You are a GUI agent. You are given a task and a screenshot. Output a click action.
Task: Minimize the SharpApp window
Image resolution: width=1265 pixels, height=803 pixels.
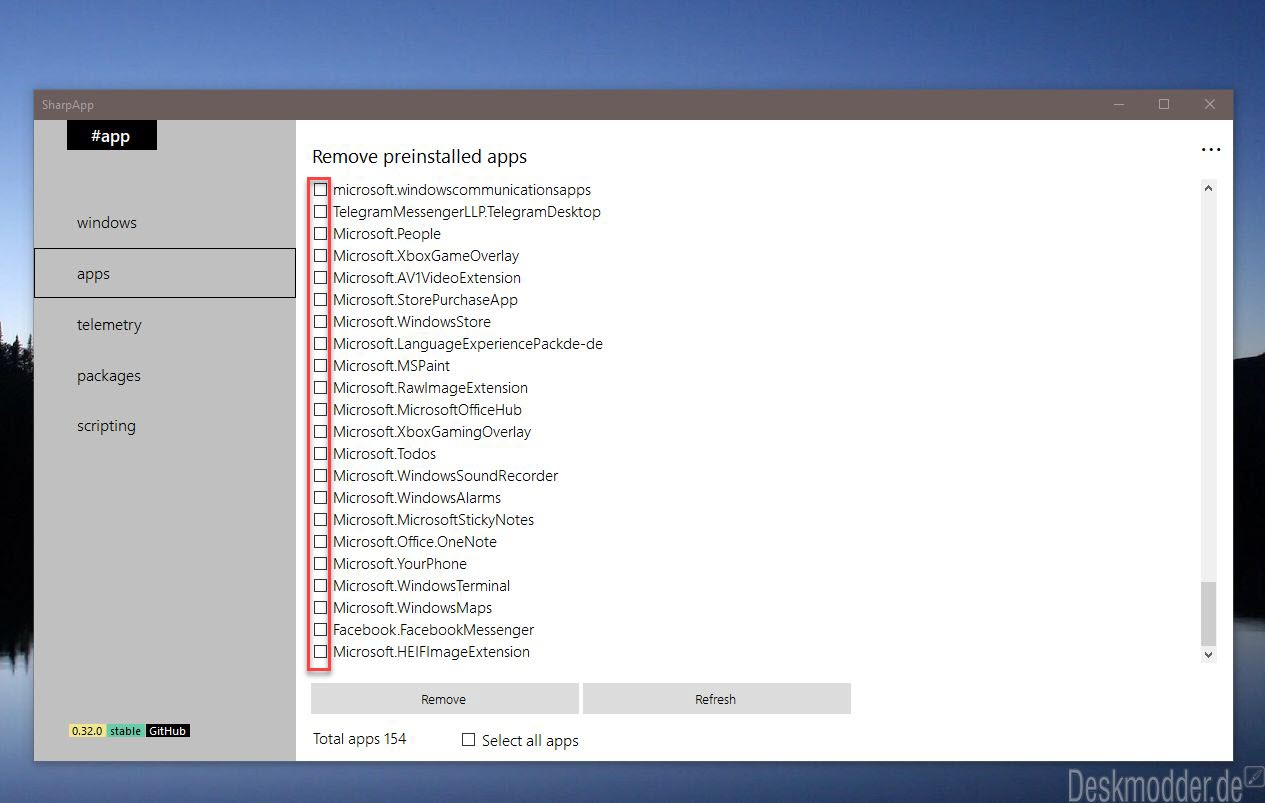[1118, 104]
